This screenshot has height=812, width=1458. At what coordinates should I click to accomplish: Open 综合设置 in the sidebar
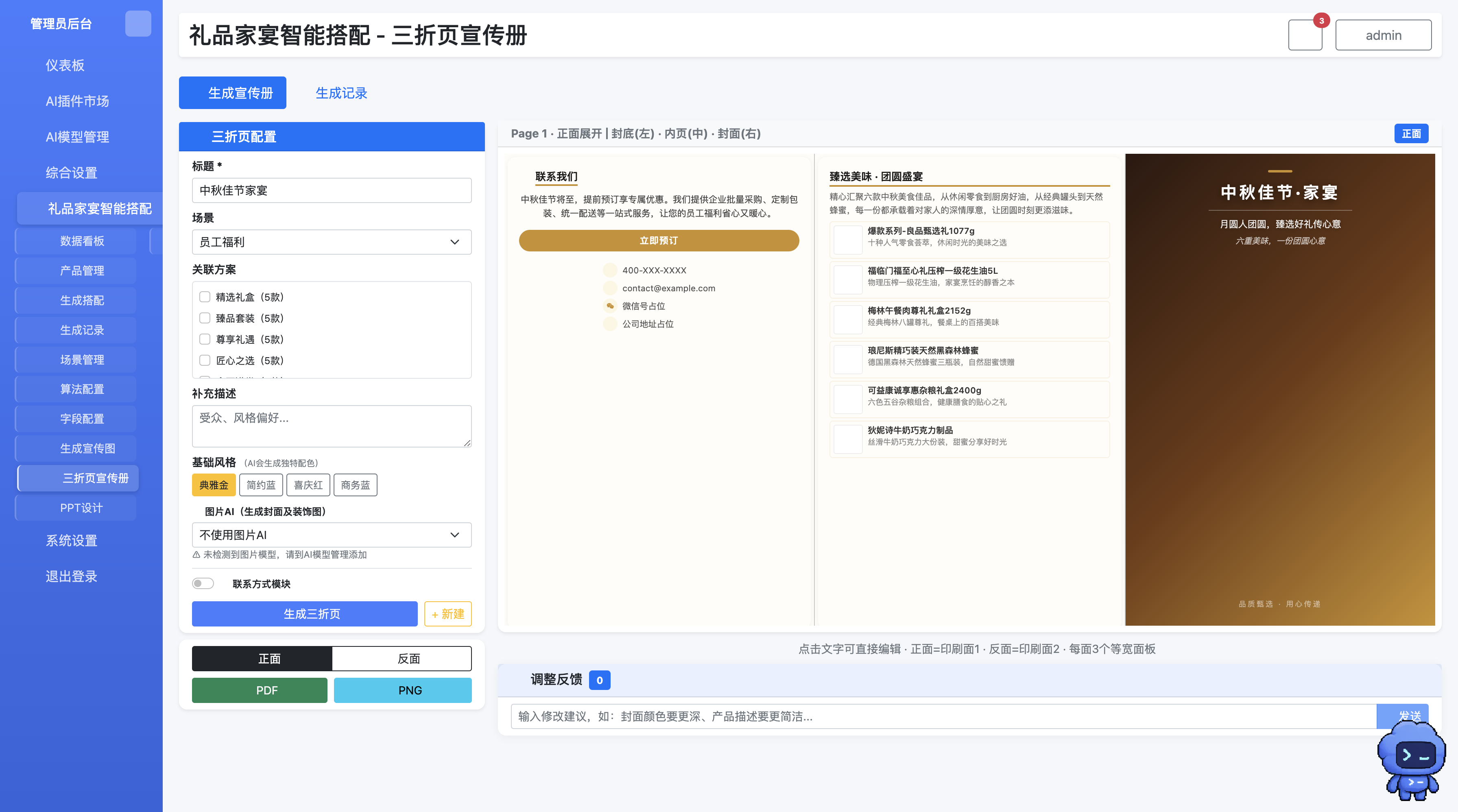71,172
